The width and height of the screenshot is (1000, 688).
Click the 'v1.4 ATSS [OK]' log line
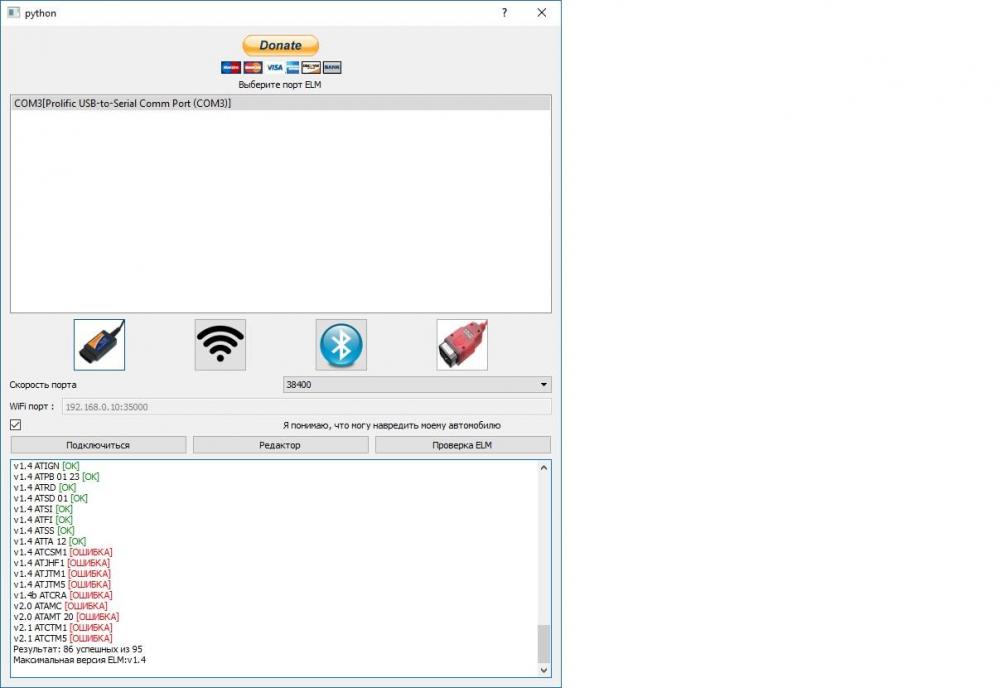[x=44, y=531]
